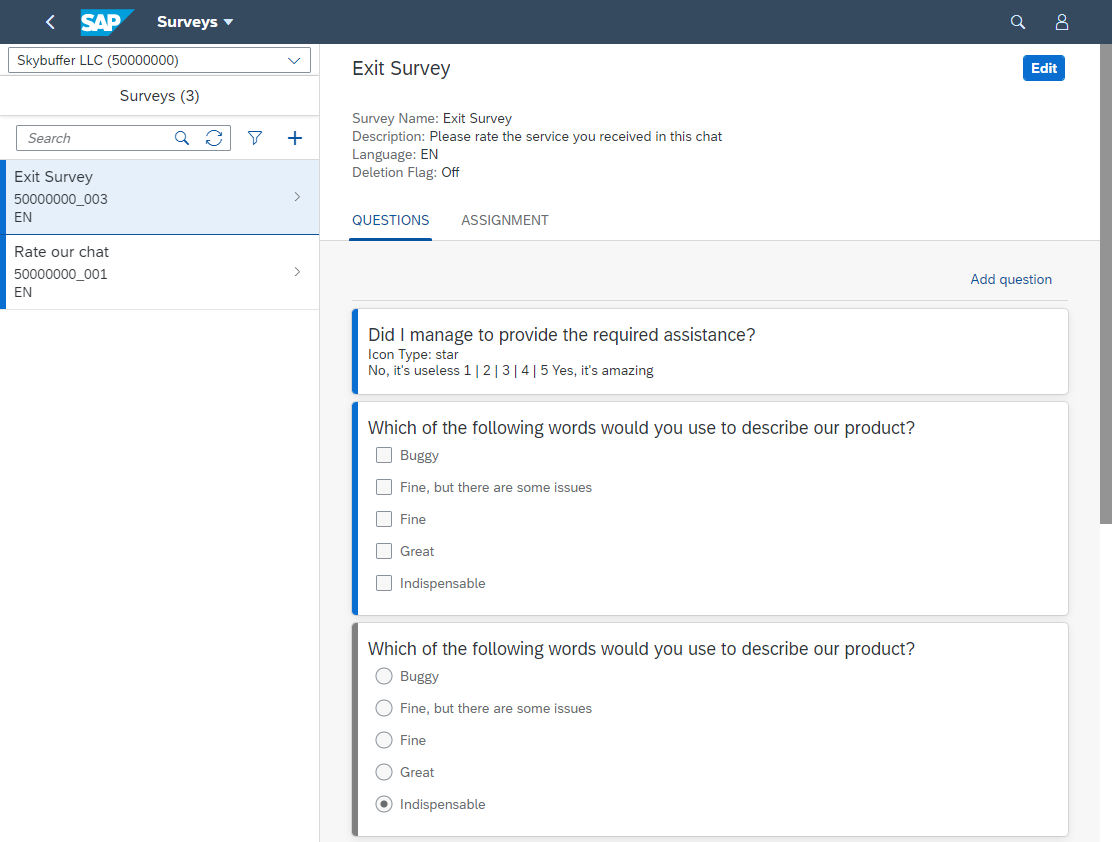The width and height of the screenshot is (1112, 842).
Task: Click the 'Language: EN' text
Action: pyautogui.click(x=395, y=155)
